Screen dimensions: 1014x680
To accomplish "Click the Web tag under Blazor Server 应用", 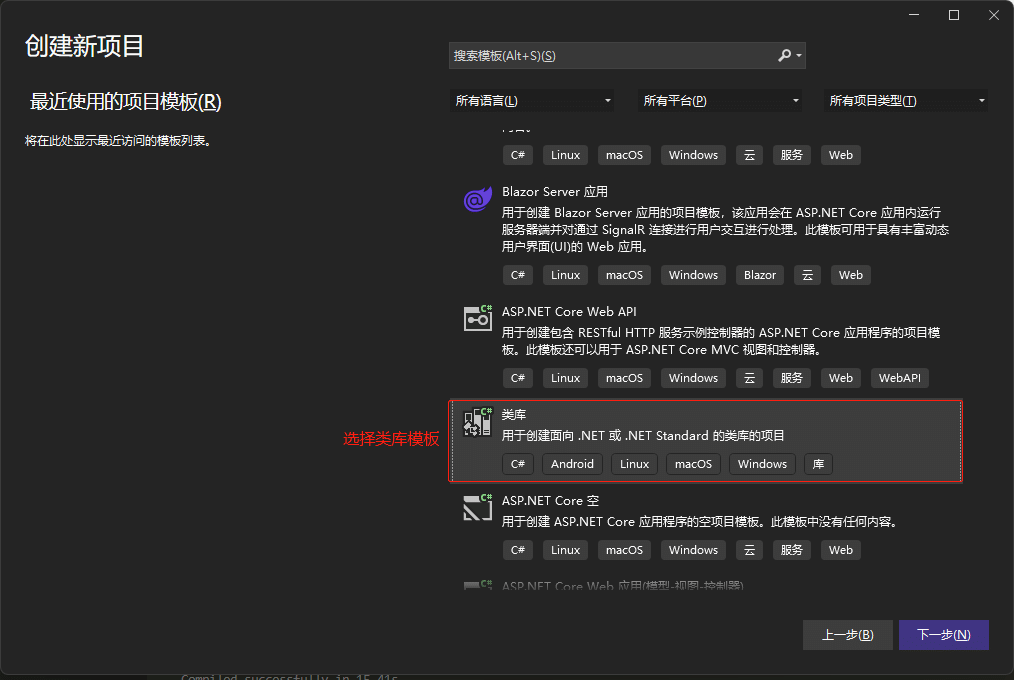I will 851,275.
